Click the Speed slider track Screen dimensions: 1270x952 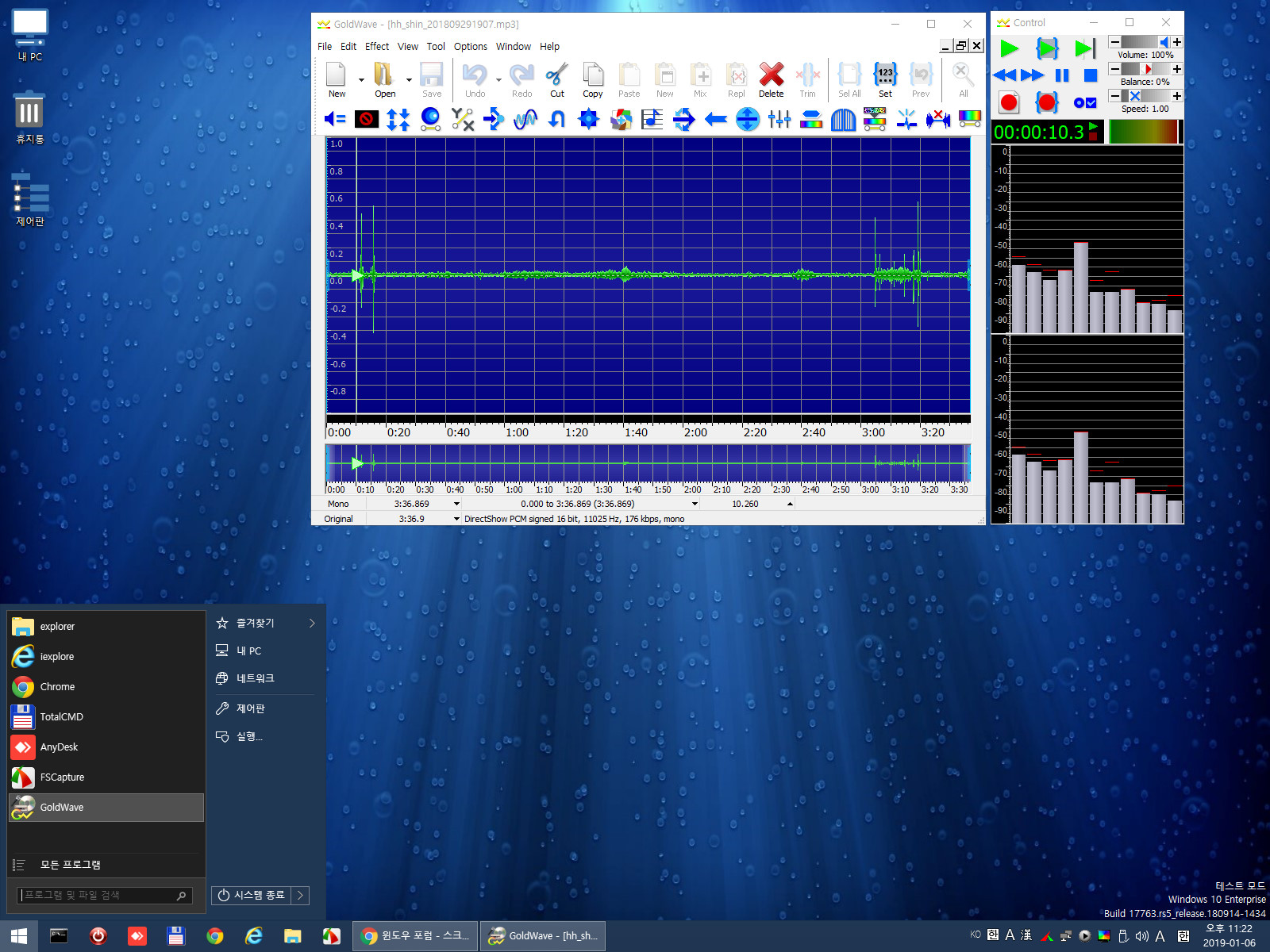click(1145, 96)
